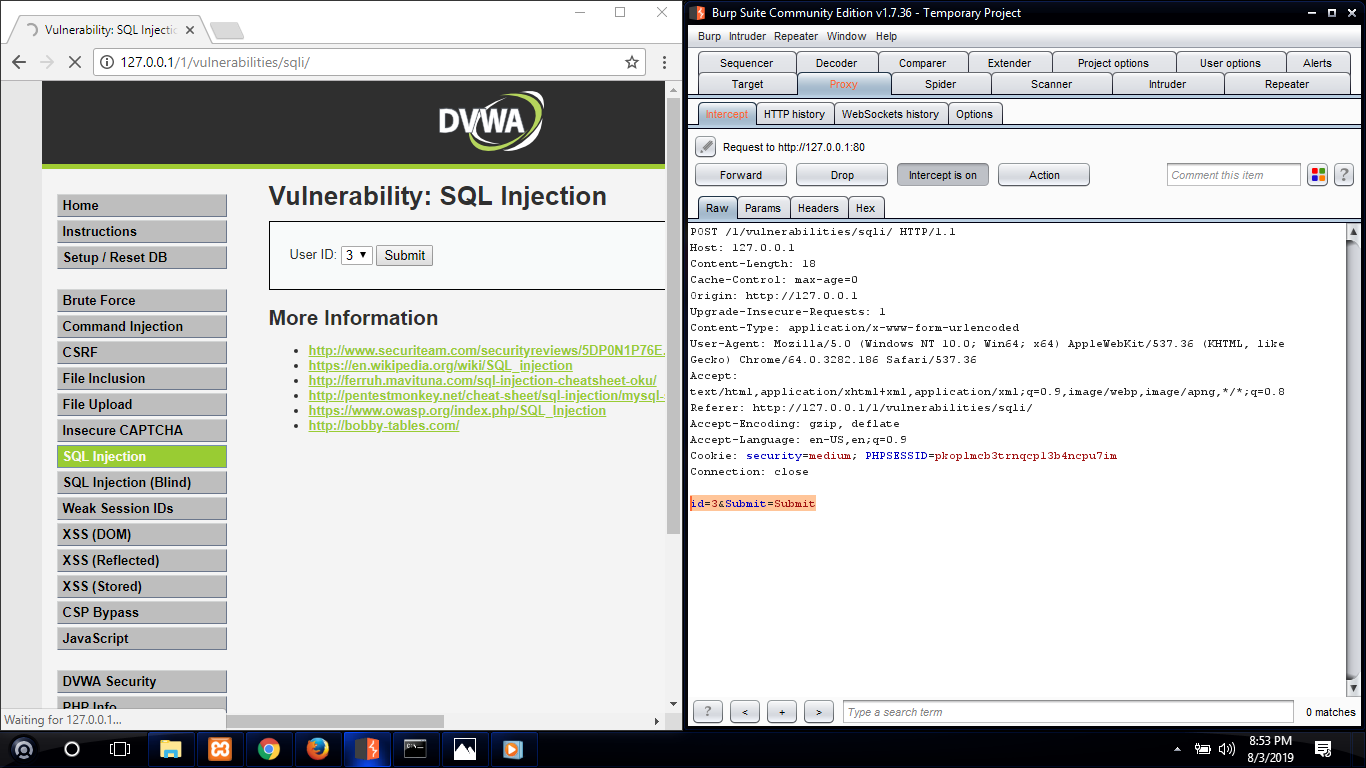Switch to the Target tab
The width and height of the screenshot is (1366, 768).
pyautogui.click(x=747, y=84)
